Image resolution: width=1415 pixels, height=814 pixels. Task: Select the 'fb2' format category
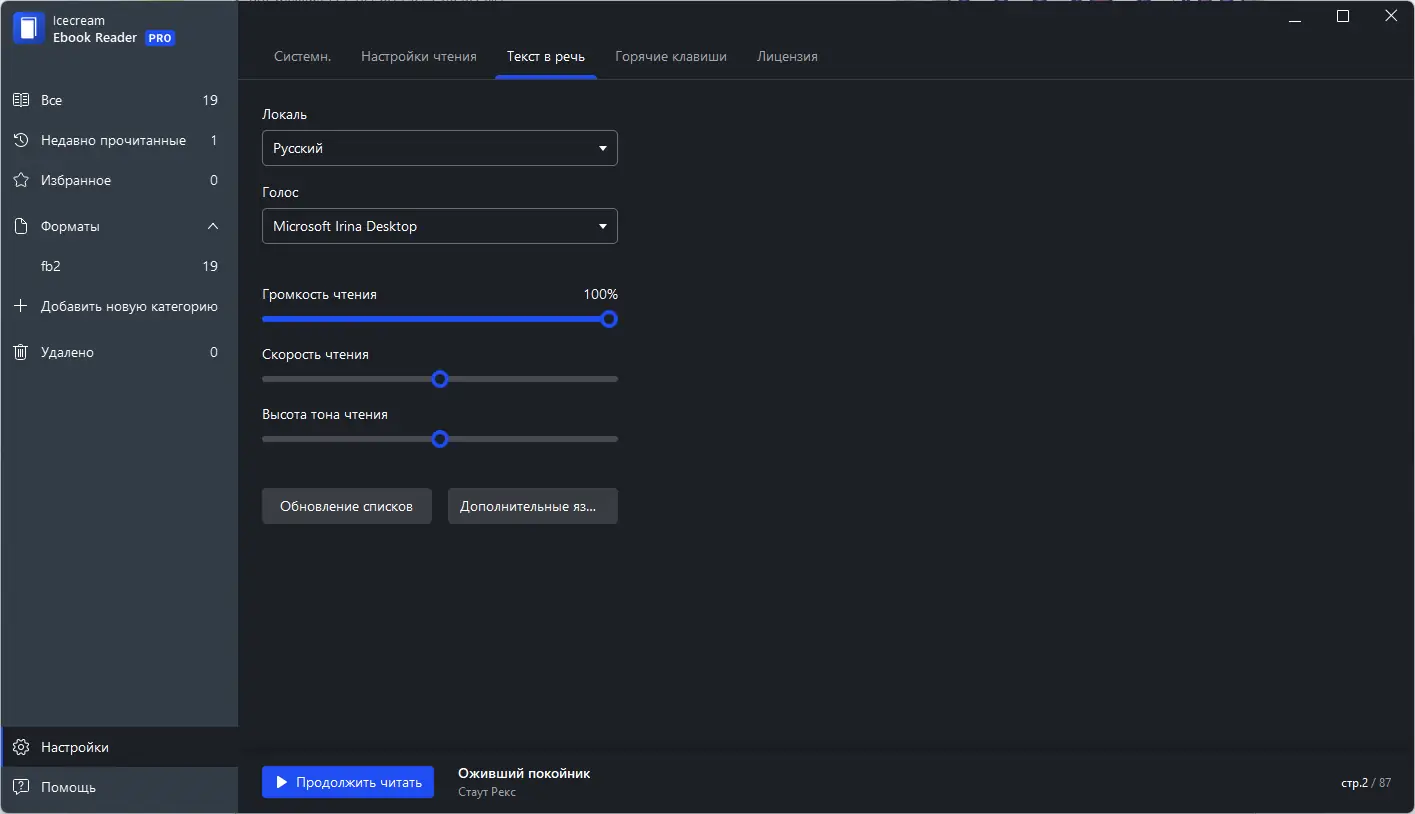(x=51, y=266)
